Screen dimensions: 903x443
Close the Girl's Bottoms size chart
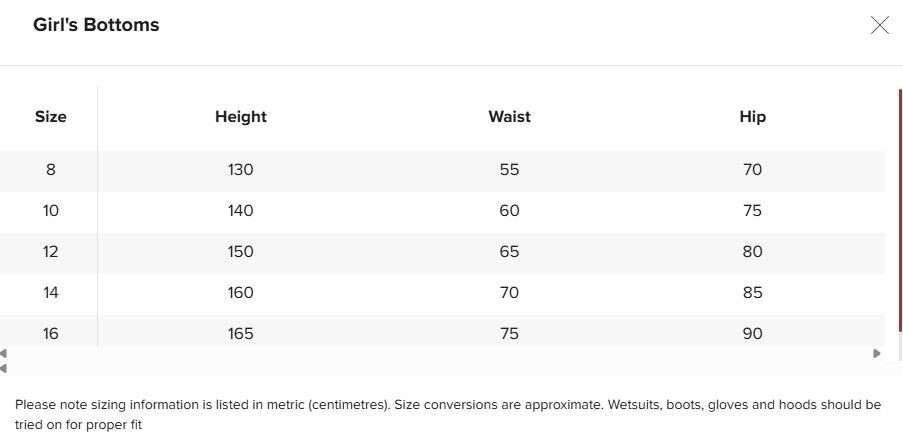(880, 26)
